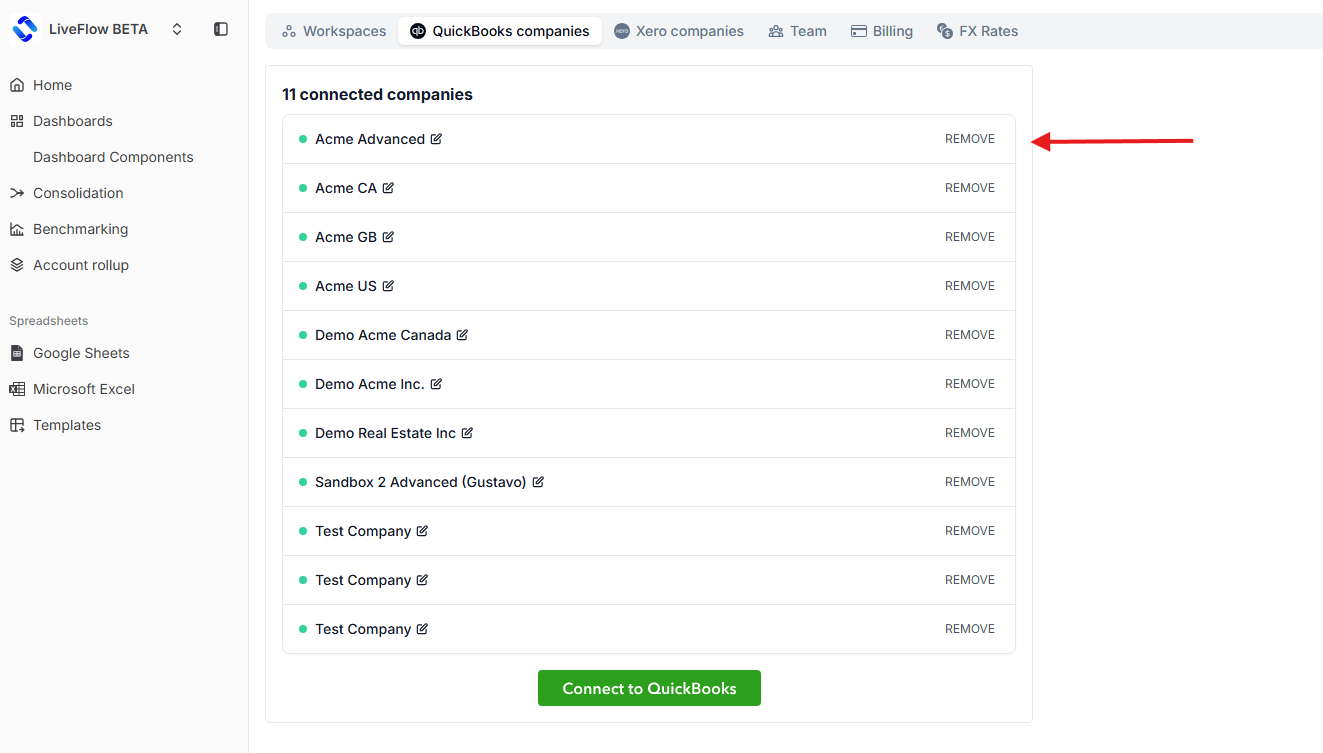Connect to QuickBooks with the green button
This screenshot has height=753, width=1323.
(649, 688)
